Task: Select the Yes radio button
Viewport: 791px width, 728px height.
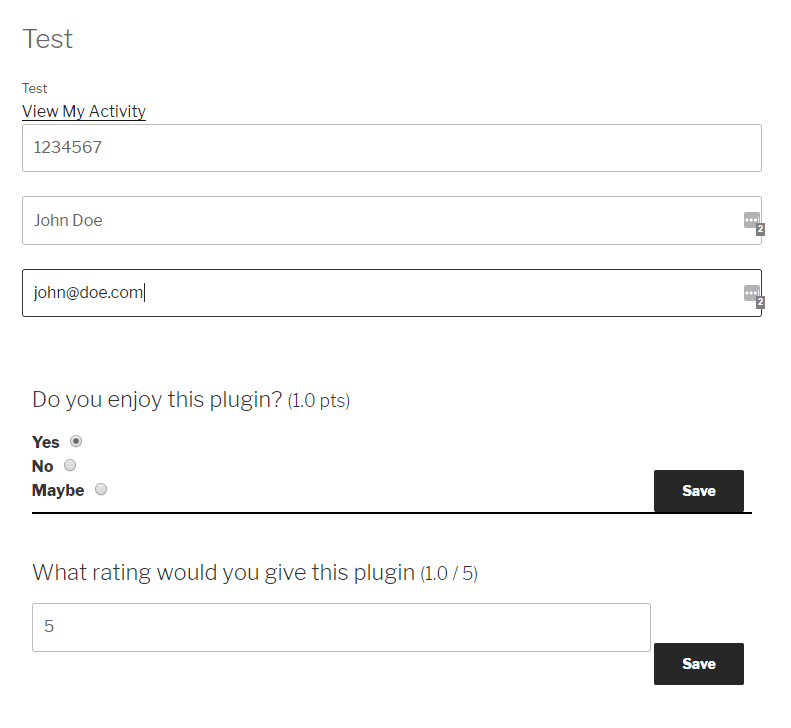Action: 76,441
